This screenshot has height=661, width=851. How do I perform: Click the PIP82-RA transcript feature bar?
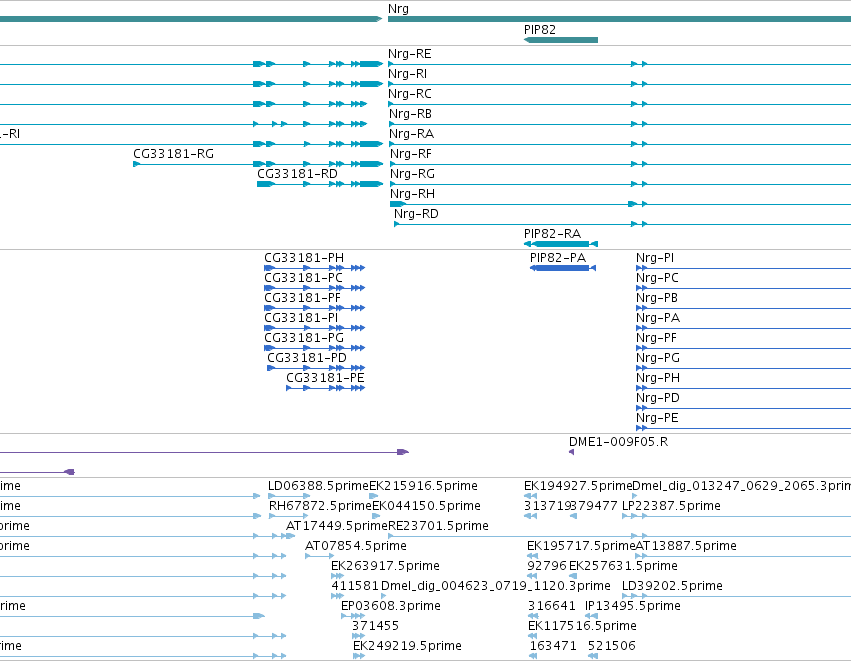click(x=561, y=244)
